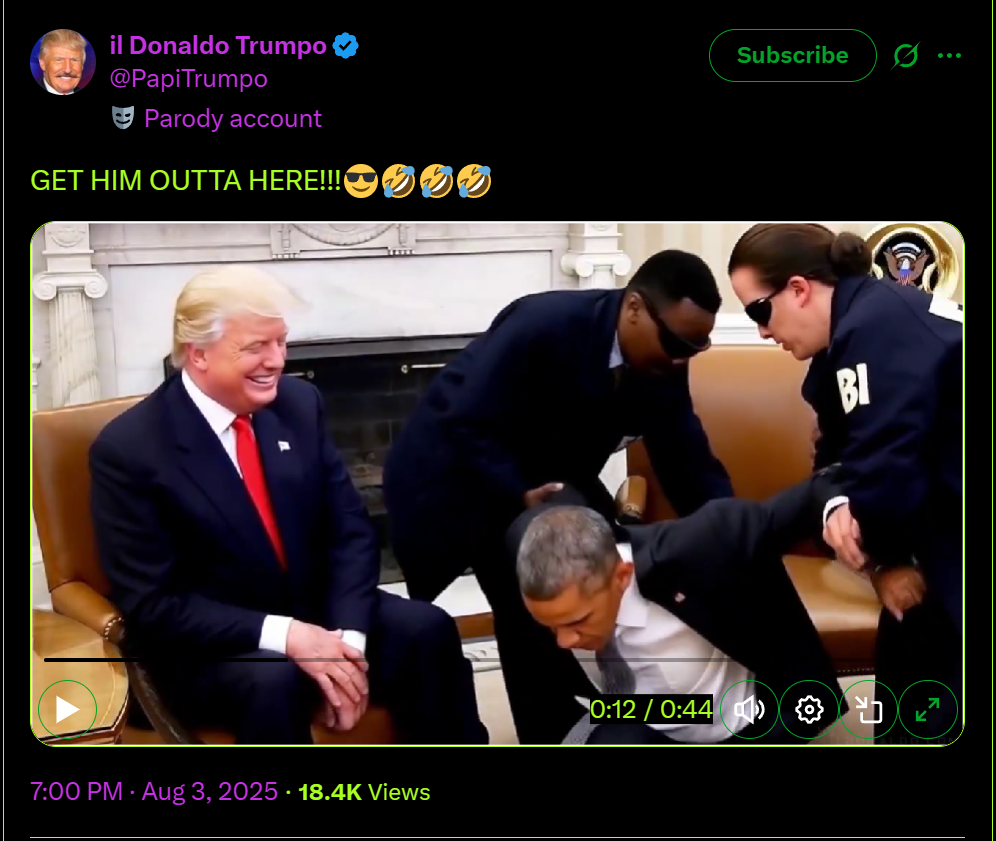
Task: Play the video
Action: coord(67,709)
